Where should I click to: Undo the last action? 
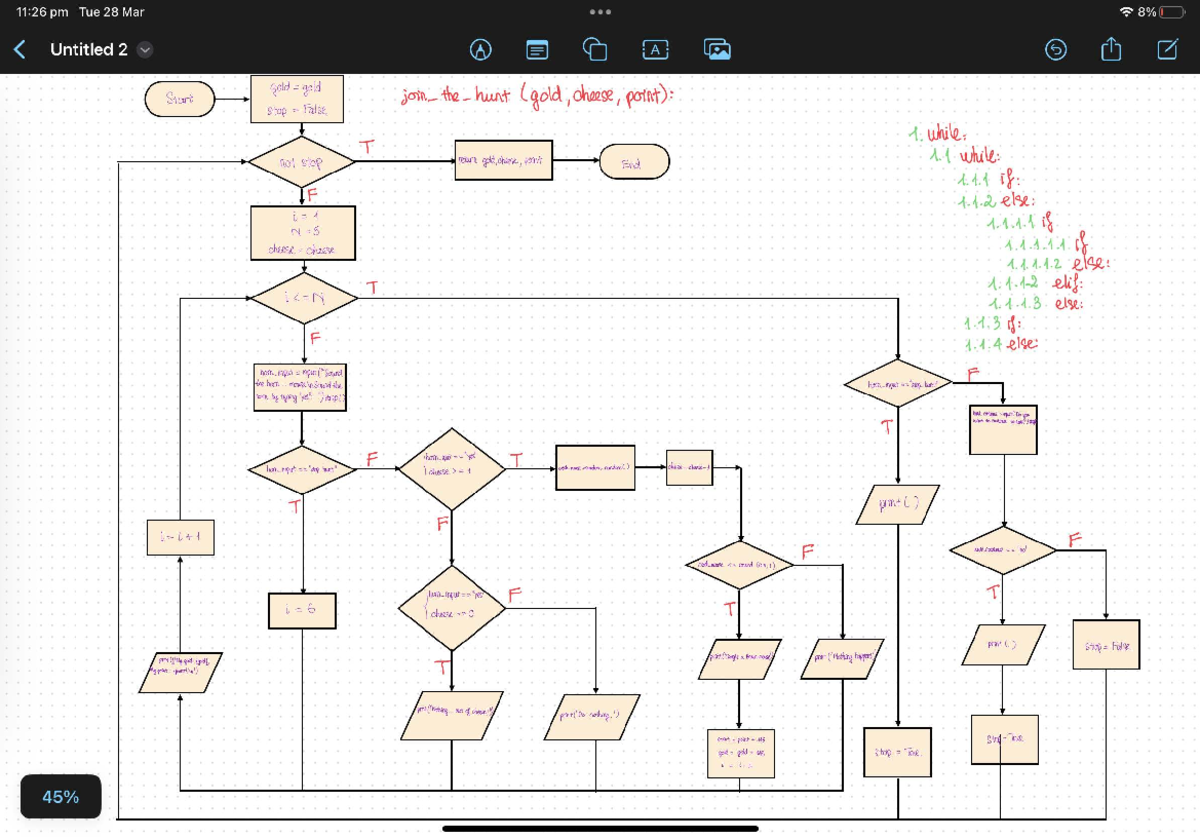pyautogui.click(x=1056, y=49)
